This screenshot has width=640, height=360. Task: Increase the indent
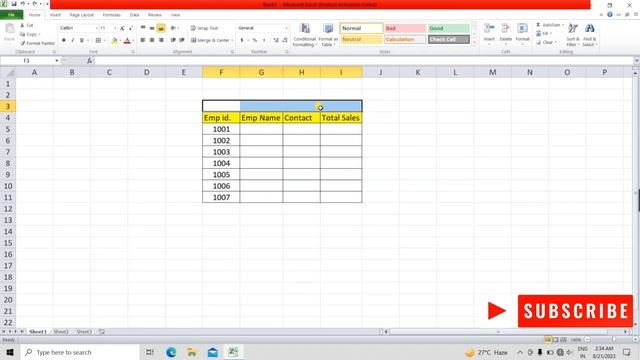(182, 40)
